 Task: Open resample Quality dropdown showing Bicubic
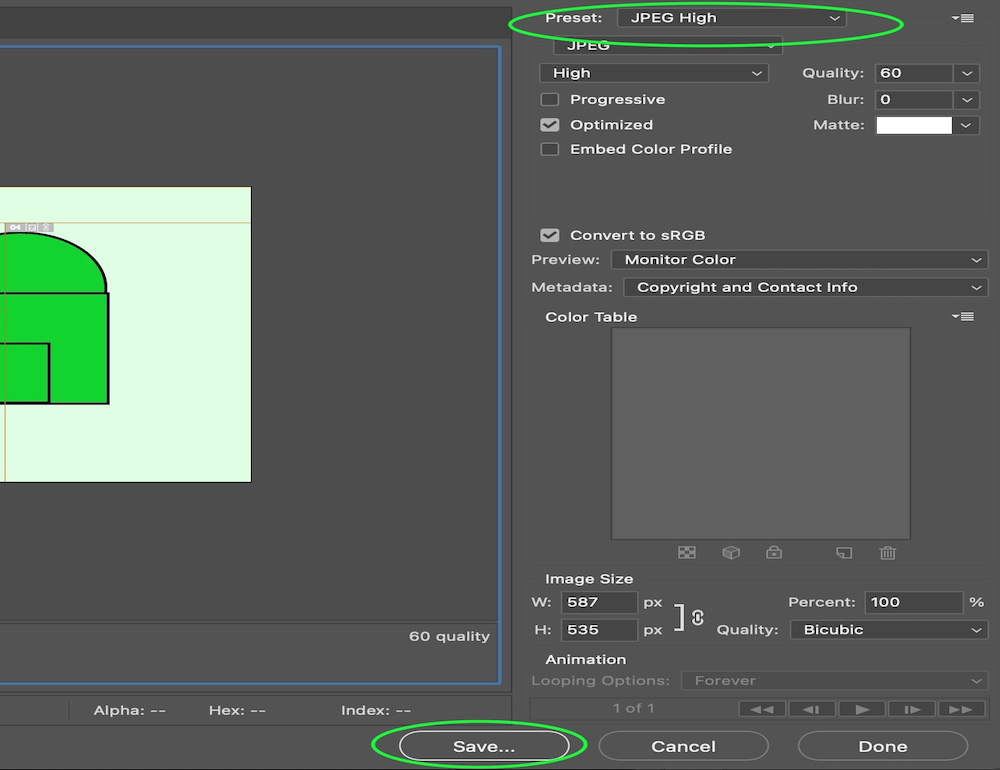889,630
